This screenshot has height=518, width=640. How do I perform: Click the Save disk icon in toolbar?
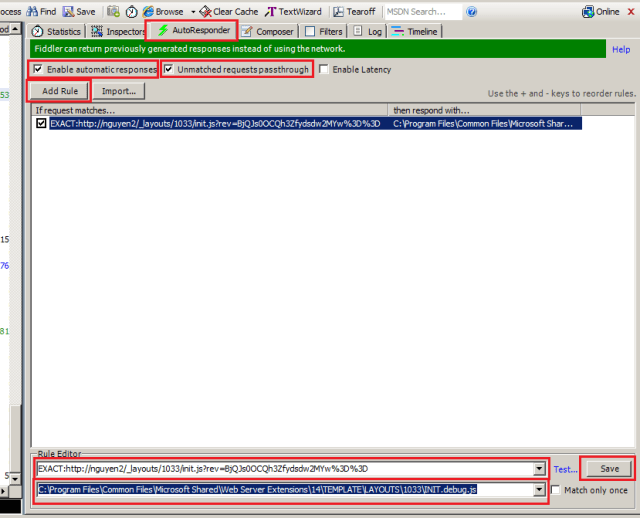(x=79, y=11)
